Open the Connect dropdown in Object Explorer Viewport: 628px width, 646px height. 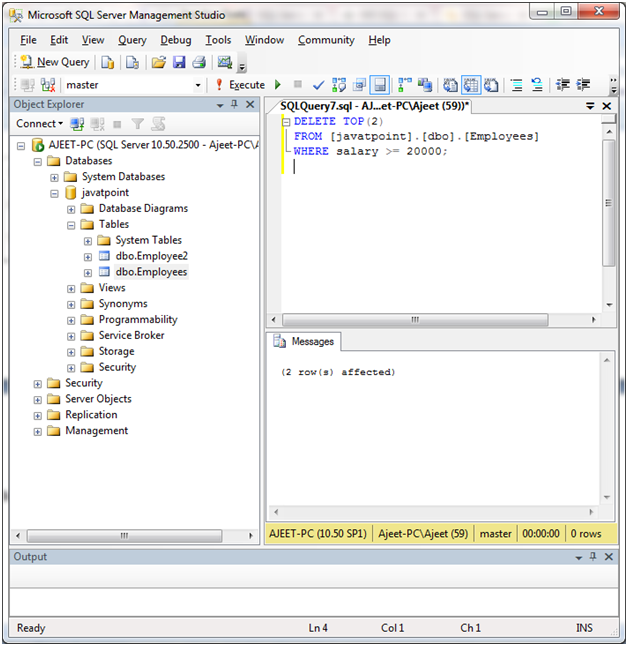pyautogui.click(x=40, y=124)
